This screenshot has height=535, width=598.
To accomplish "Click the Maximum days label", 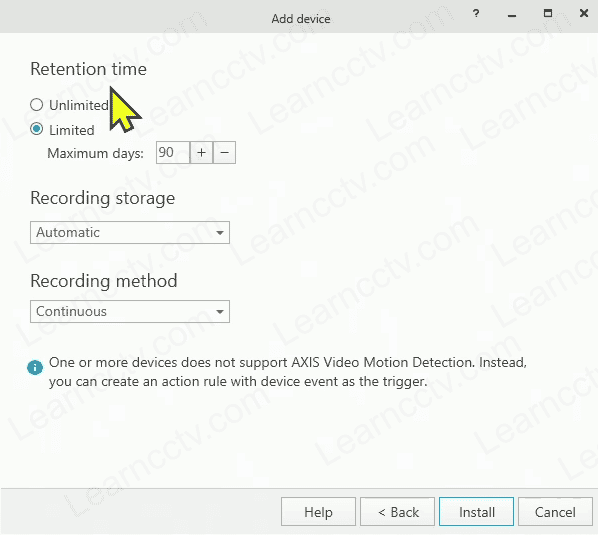I will coord(95,153).
